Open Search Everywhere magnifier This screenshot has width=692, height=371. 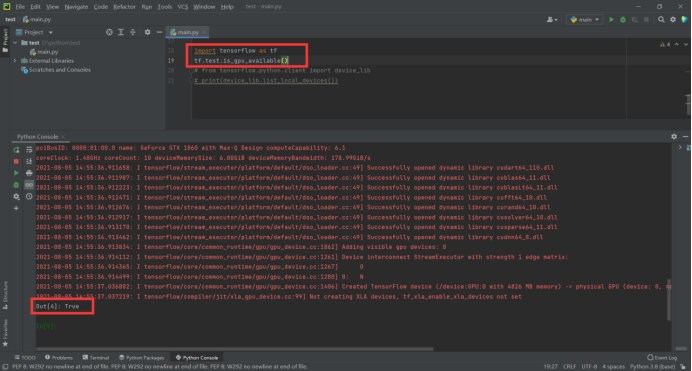pos(661,19)
